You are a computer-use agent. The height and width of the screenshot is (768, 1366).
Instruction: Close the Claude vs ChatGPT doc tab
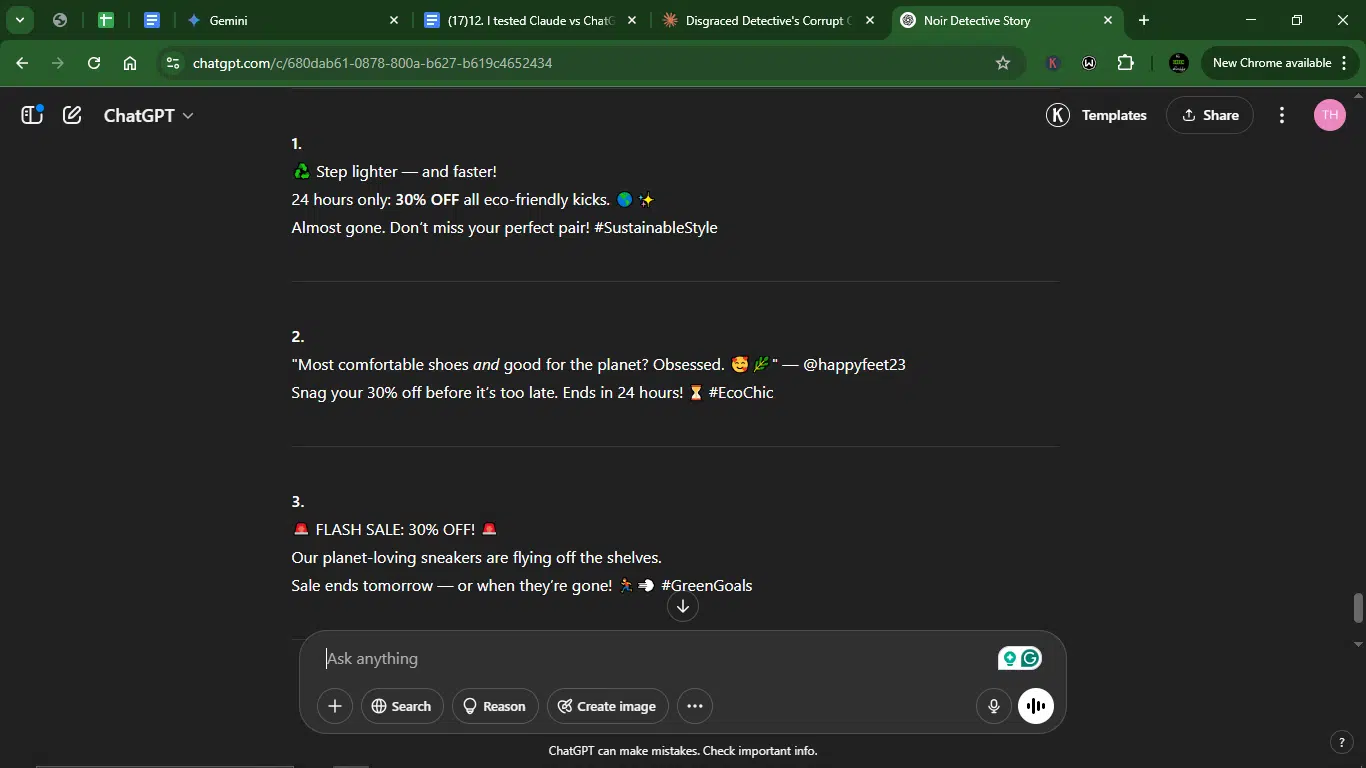point(631,20)
